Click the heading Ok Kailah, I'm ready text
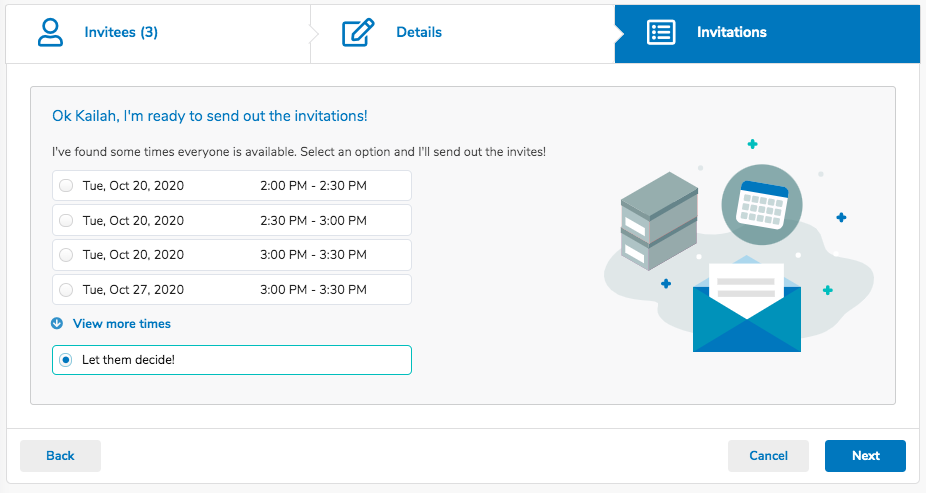Screen dimensions: 926x493 210,116
